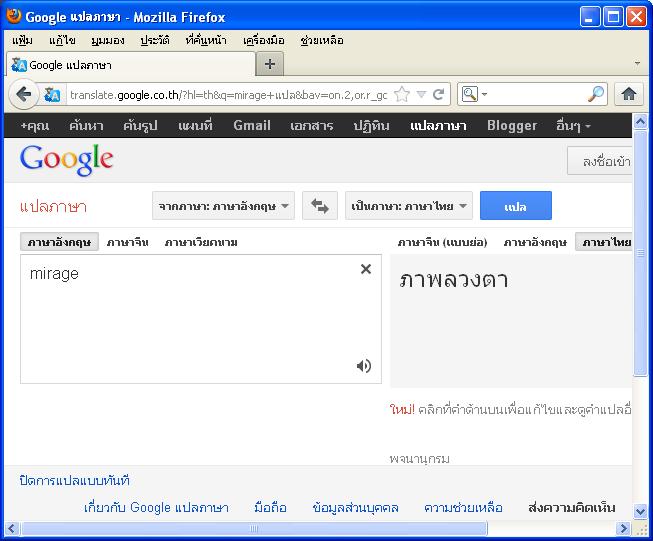
Task: Select source language ภาษาอังกฤษ quick button
Action: tap(59, 242)
